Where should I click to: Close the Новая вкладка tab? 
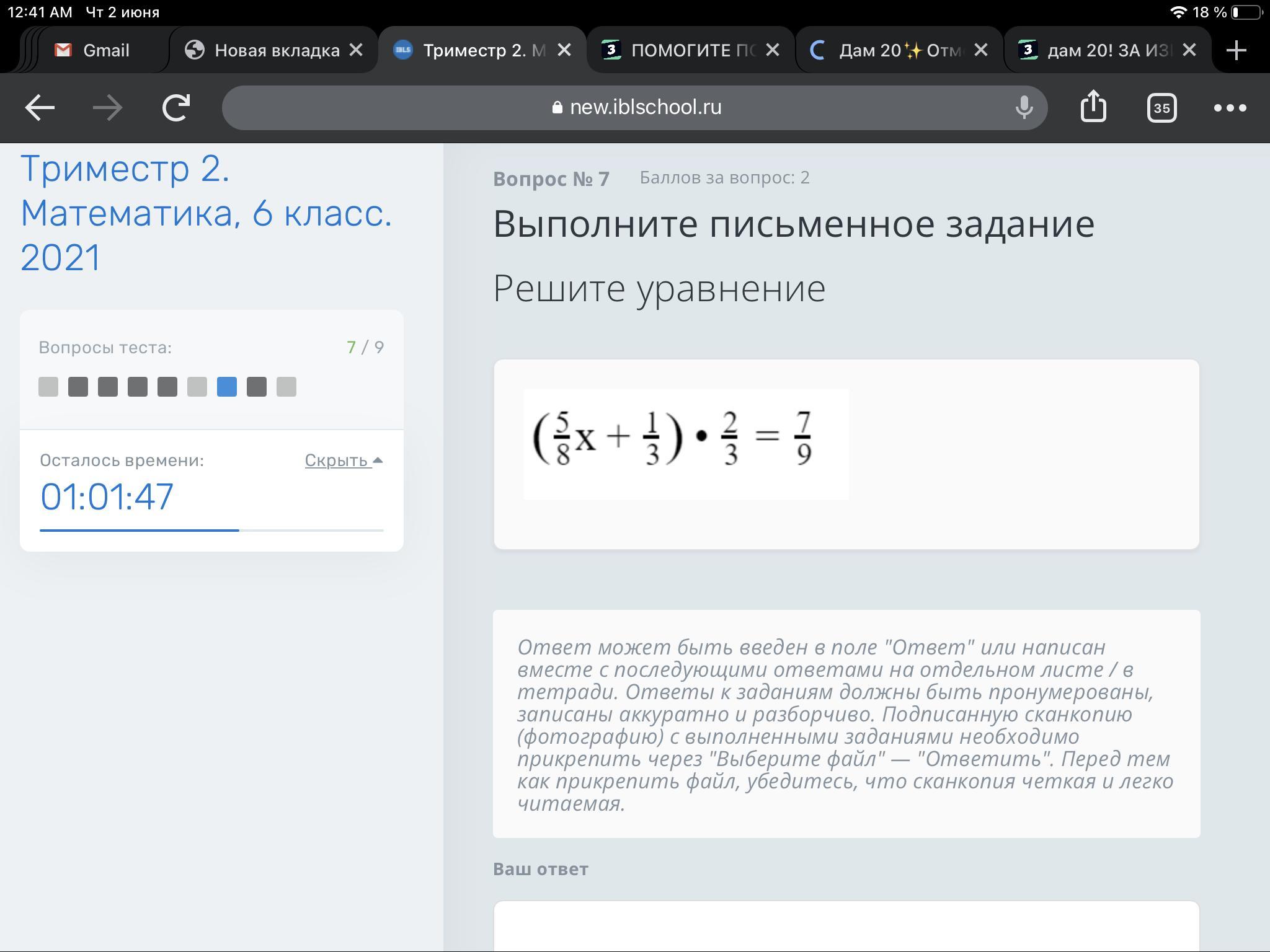pos(356,50)
